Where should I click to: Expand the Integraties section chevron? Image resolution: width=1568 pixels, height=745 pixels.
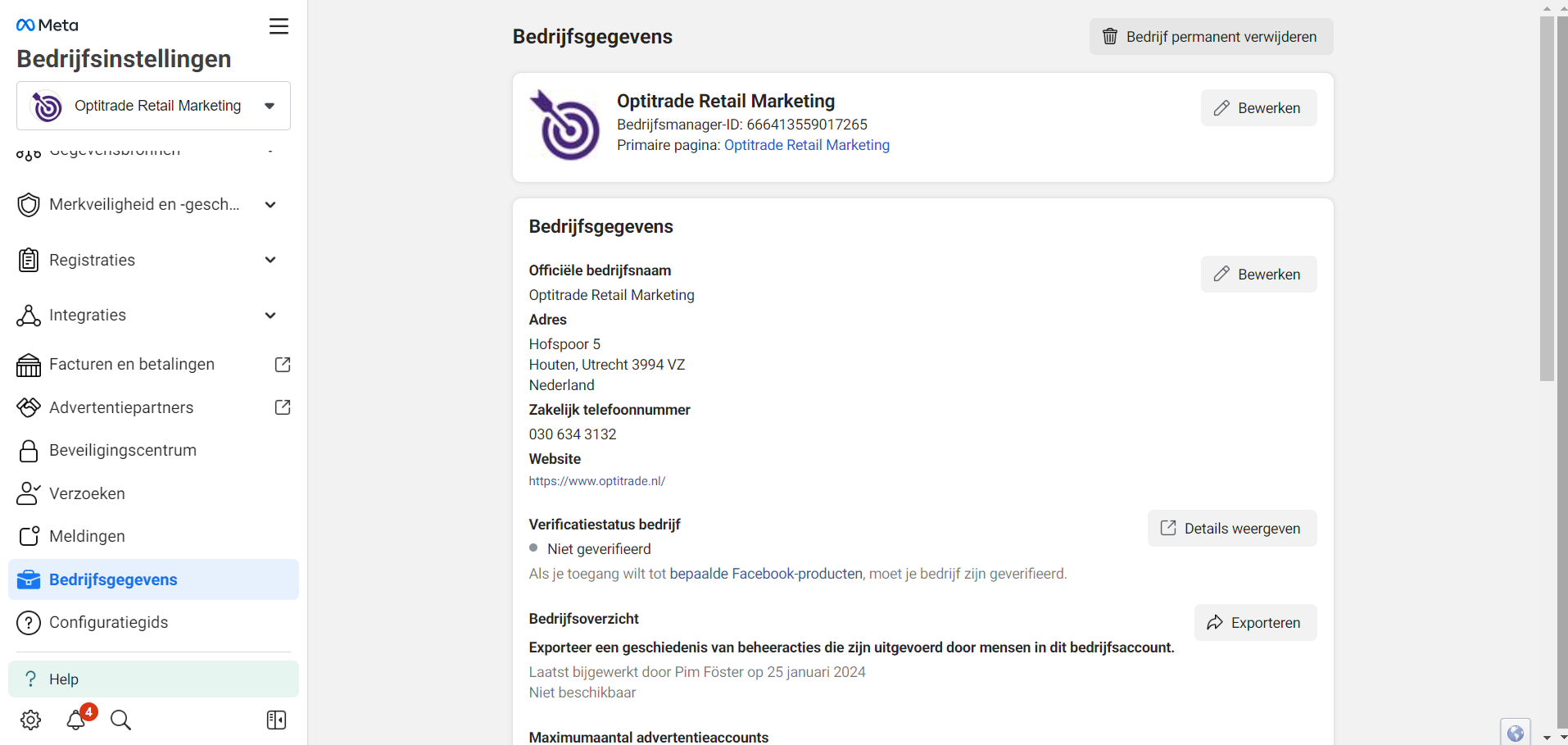[x=270, y=316]
